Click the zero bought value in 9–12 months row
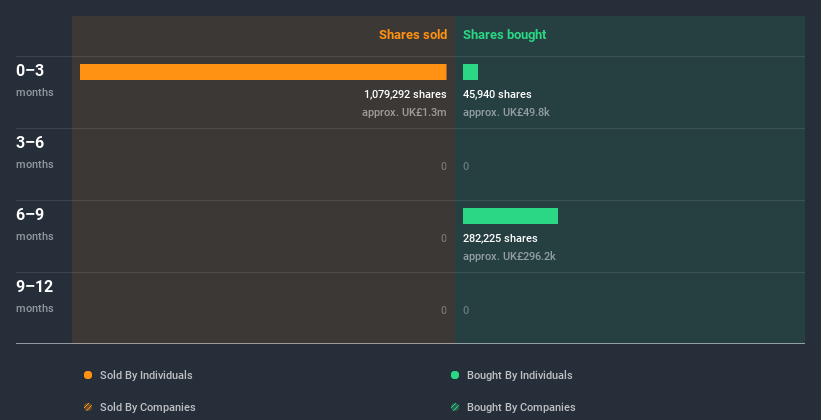This screenshot has width=821, height=420. (466, 311)
